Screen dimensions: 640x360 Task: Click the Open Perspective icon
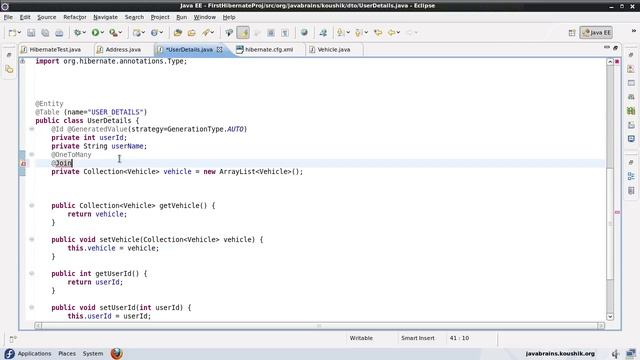[572, 33]
